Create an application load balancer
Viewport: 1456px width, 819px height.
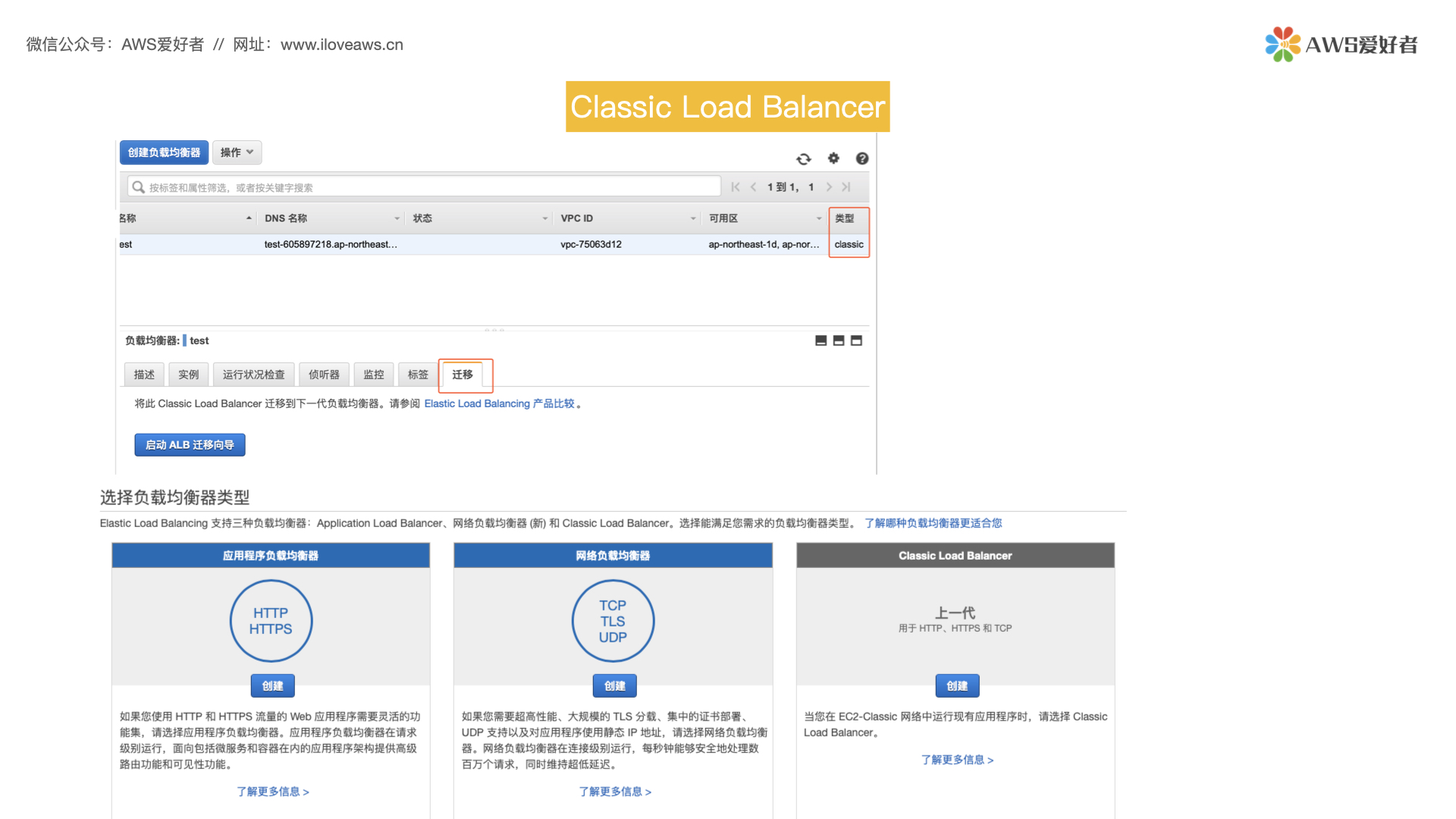(273, 686)
